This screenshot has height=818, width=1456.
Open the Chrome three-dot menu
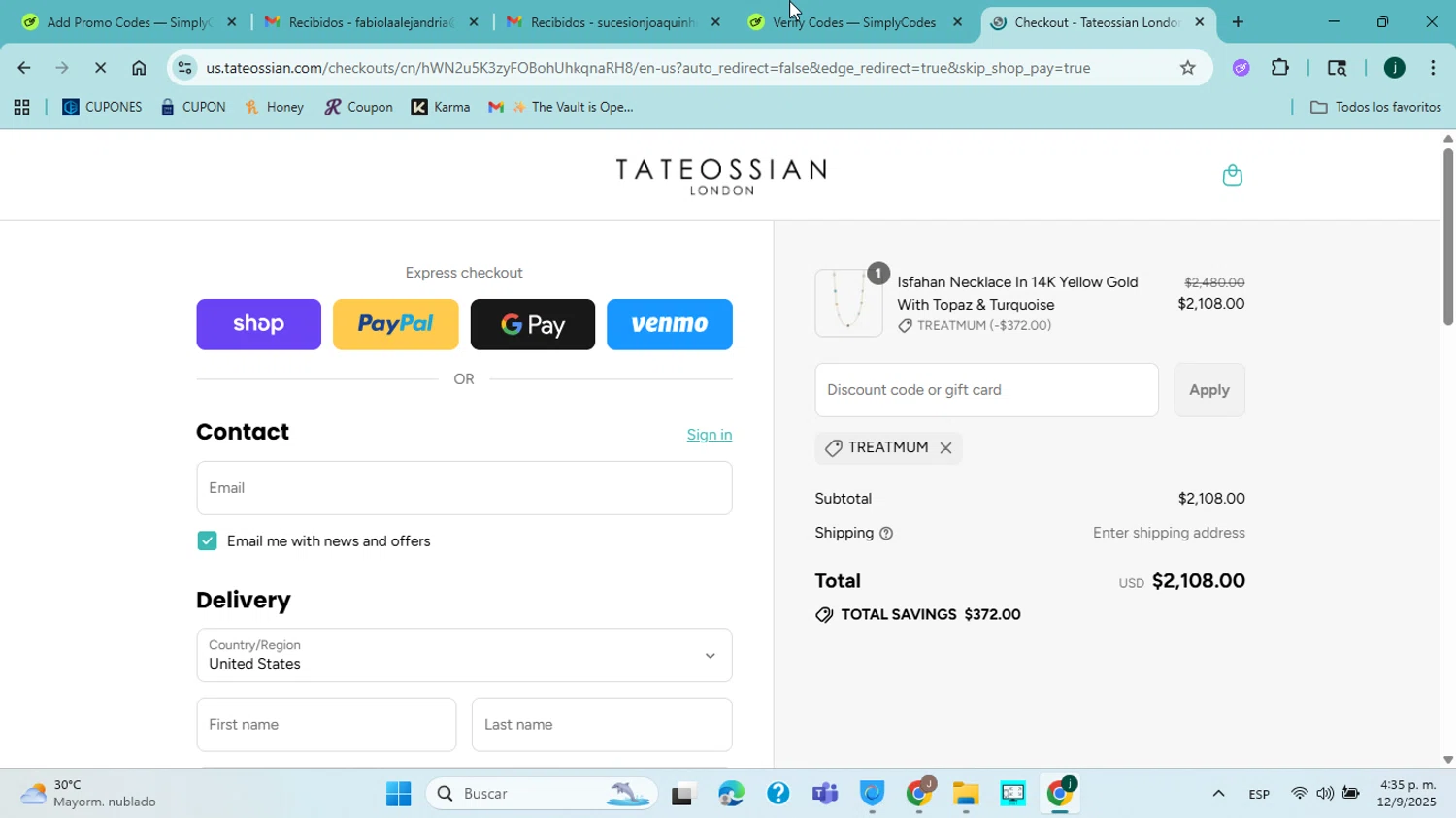pyautogui.click(x=1433, y=68)
